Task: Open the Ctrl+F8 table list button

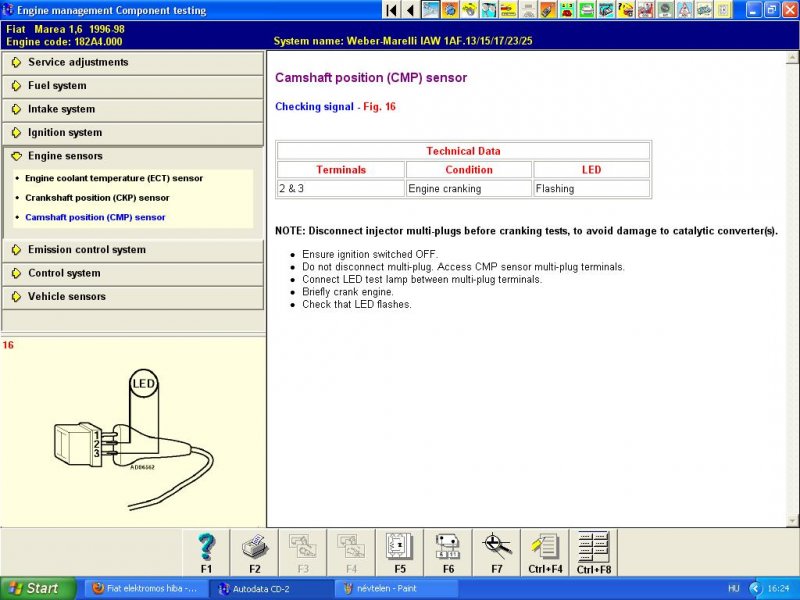Action: click(594, 553)
